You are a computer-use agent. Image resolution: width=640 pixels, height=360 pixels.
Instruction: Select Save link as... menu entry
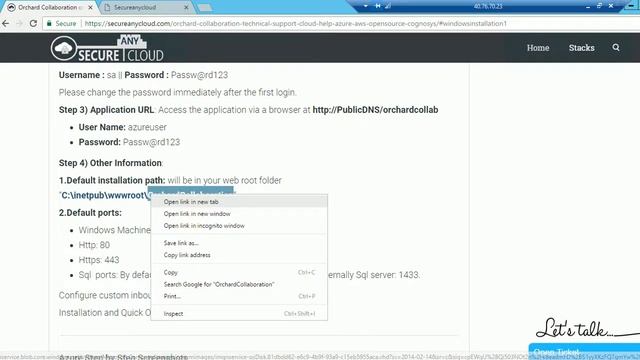(x=239, y=243)
